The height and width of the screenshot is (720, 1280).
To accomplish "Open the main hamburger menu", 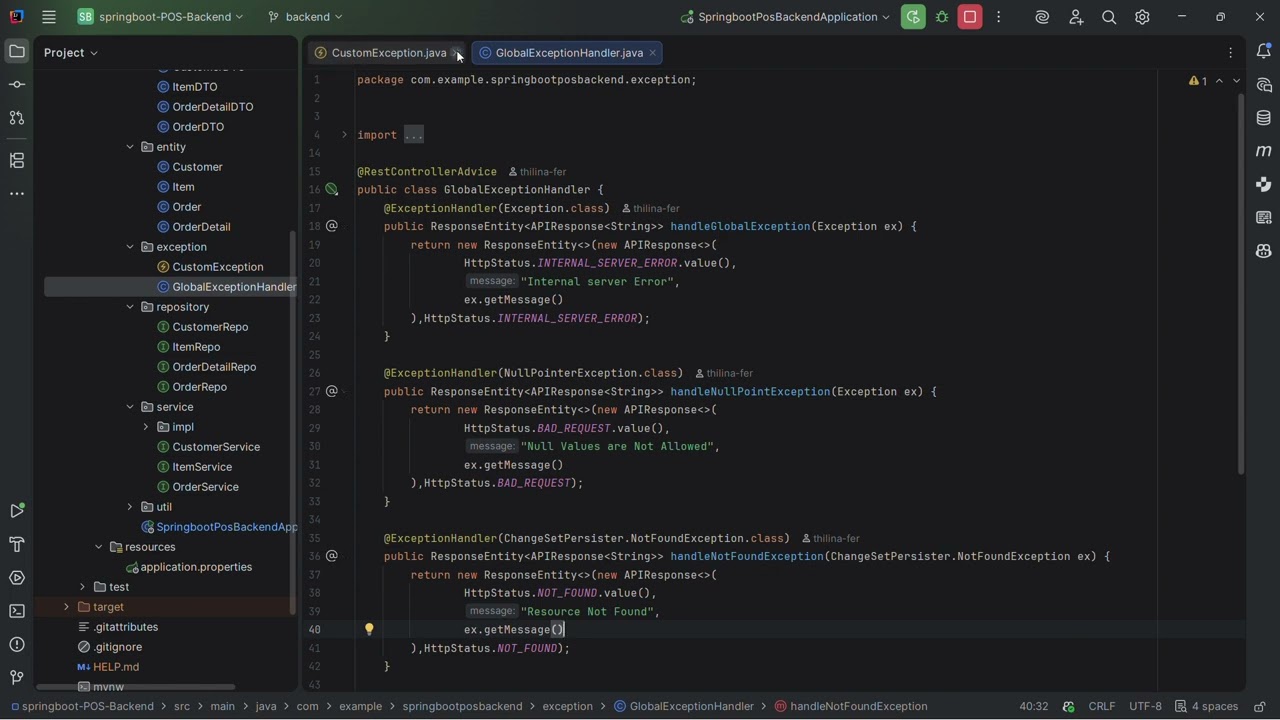I will pos(49,17).
